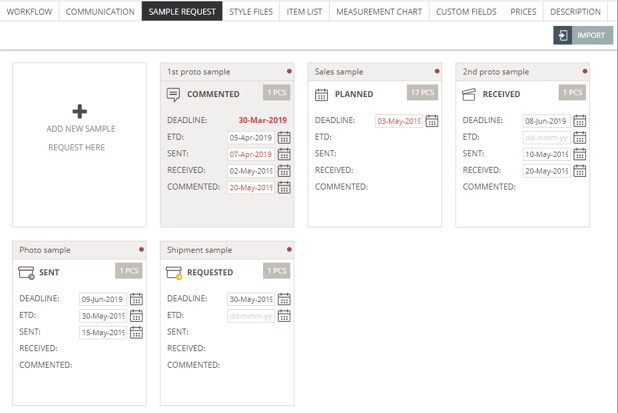Image resolution: width=618 pixels, height=413 pixels.
Task: Click the 17 PCS badge on Sales sample
Action: [423, 93]
